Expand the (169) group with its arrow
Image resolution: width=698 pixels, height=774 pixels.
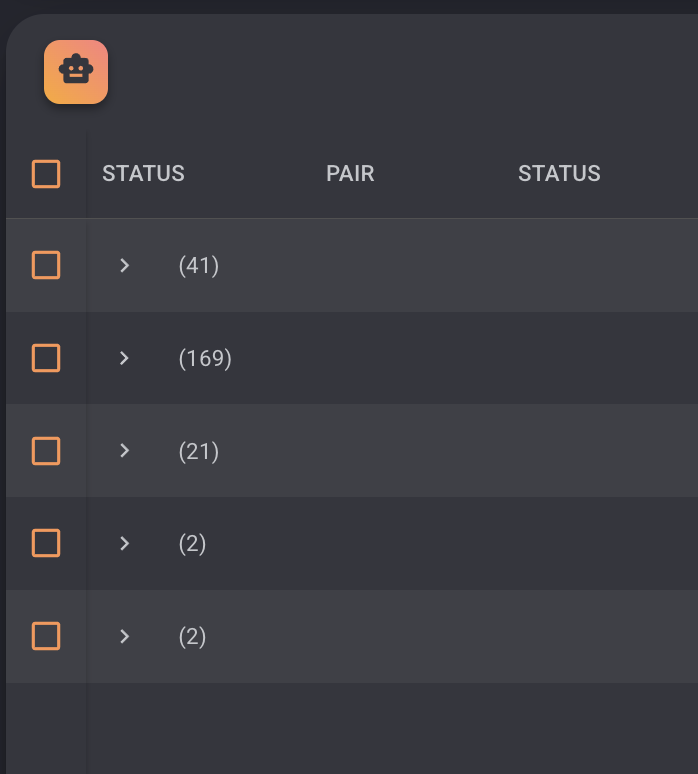click(x=124, y=358)
